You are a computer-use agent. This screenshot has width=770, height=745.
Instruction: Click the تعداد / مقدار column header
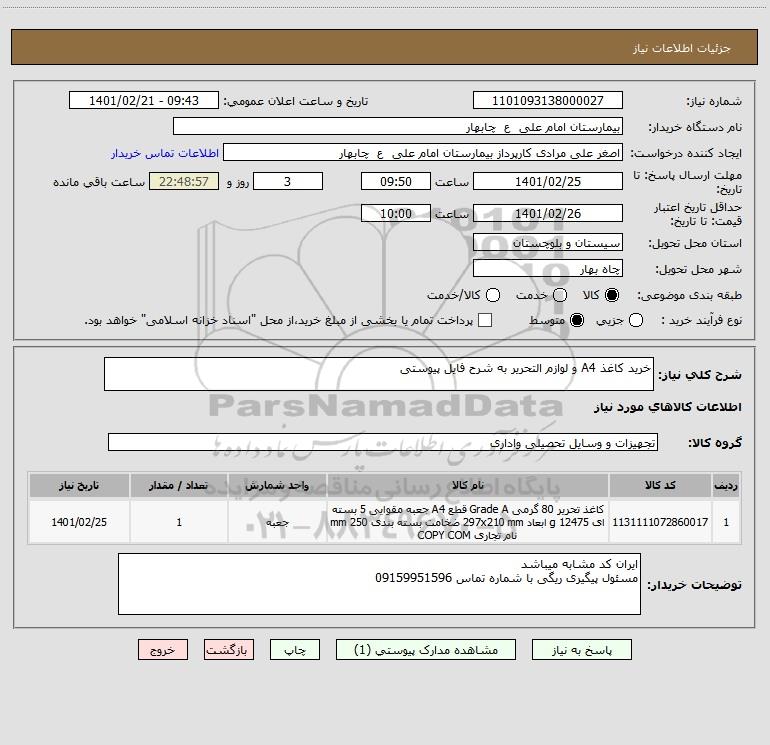(x=179, y=485)
